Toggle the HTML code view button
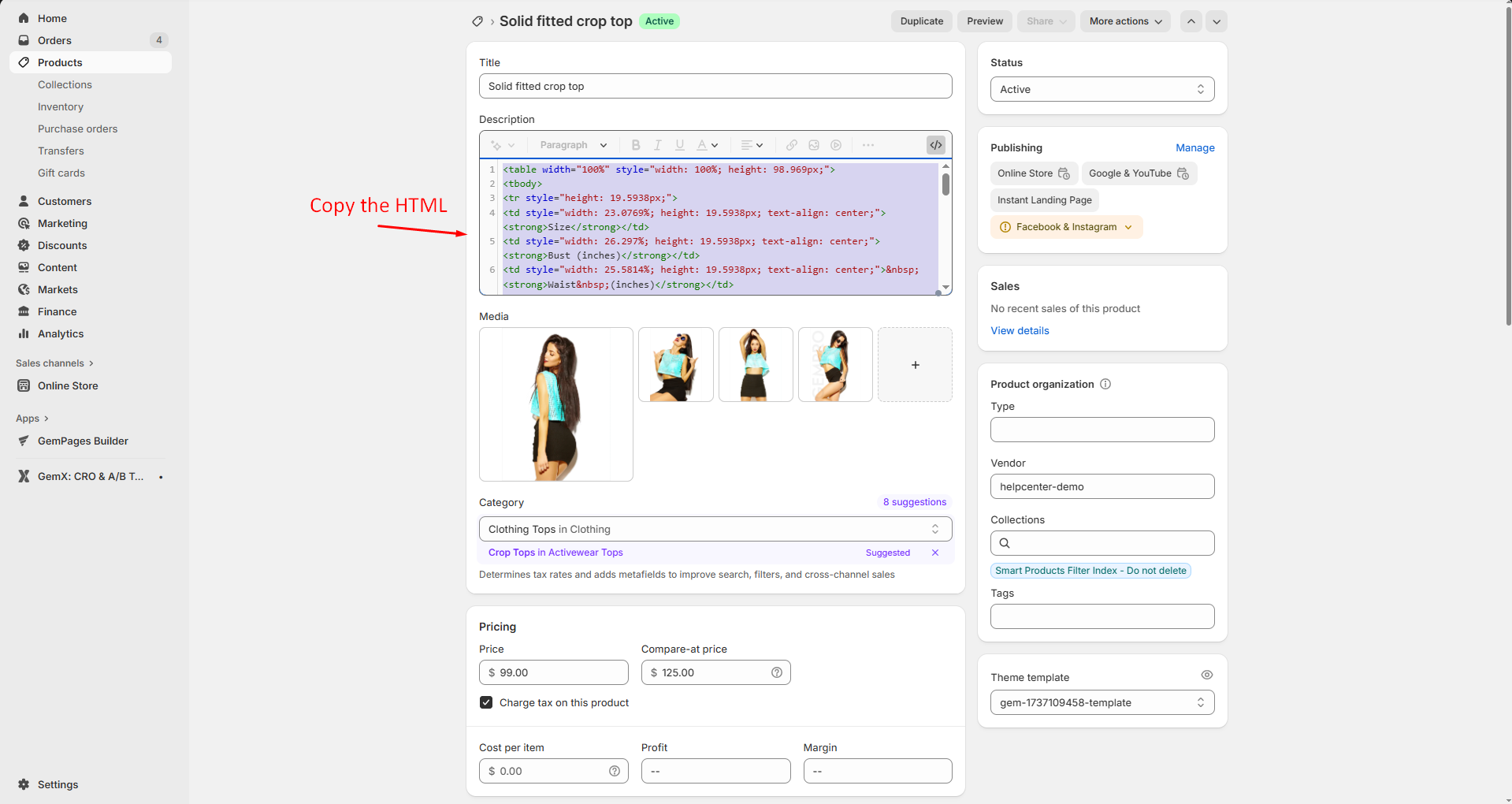This screenshot has width=1512, height=804. pyautogui.click(x=935, y=145)
